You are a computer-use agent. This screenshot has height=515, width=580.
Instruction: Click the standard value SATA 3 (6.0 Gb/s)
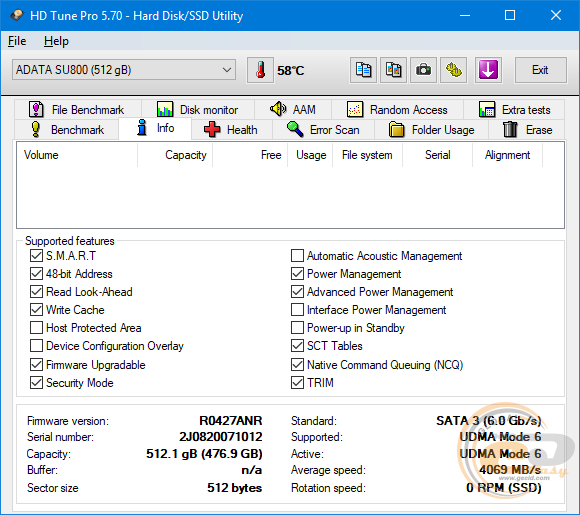(x=489, y=421)
